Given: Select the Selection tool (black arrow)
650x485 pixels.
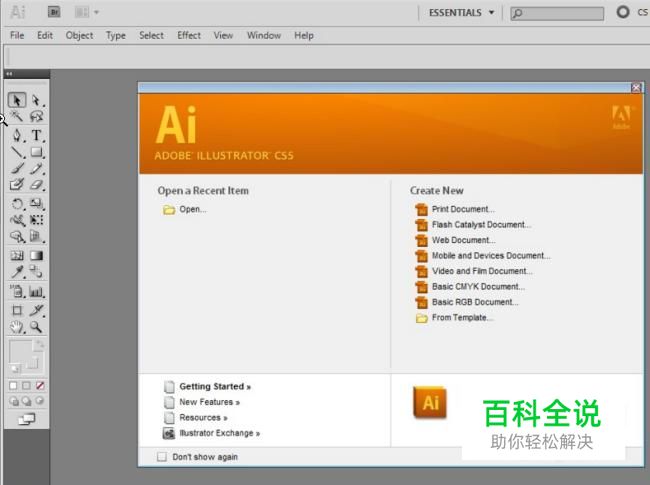Looking at the screenshot, I should pyautogui.click(x=17, y=100).
